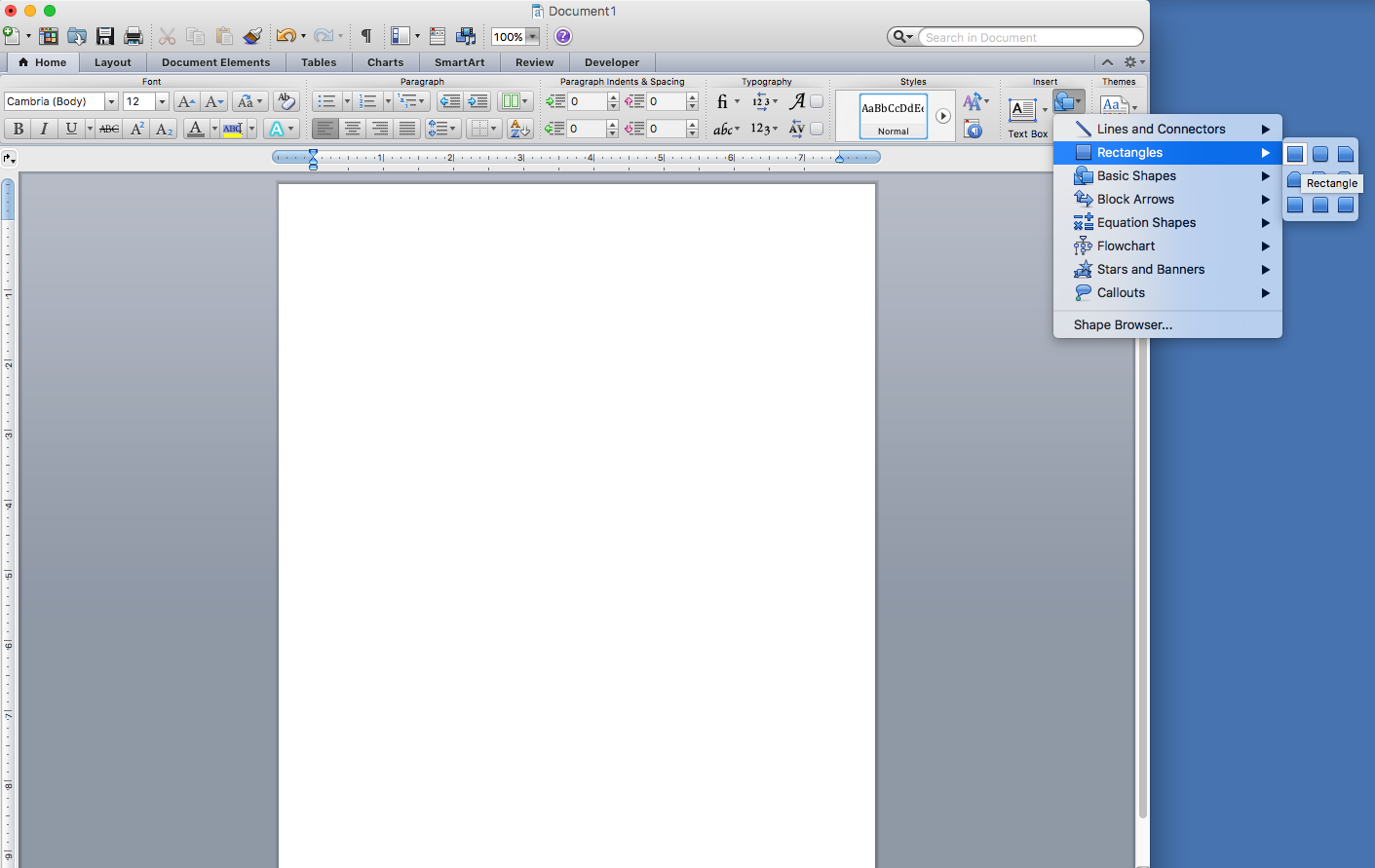This screenshot has width=1375, height=868.
Task: Select the Rounded Rectangle shape in submenu
Action: pos(1320,154)
